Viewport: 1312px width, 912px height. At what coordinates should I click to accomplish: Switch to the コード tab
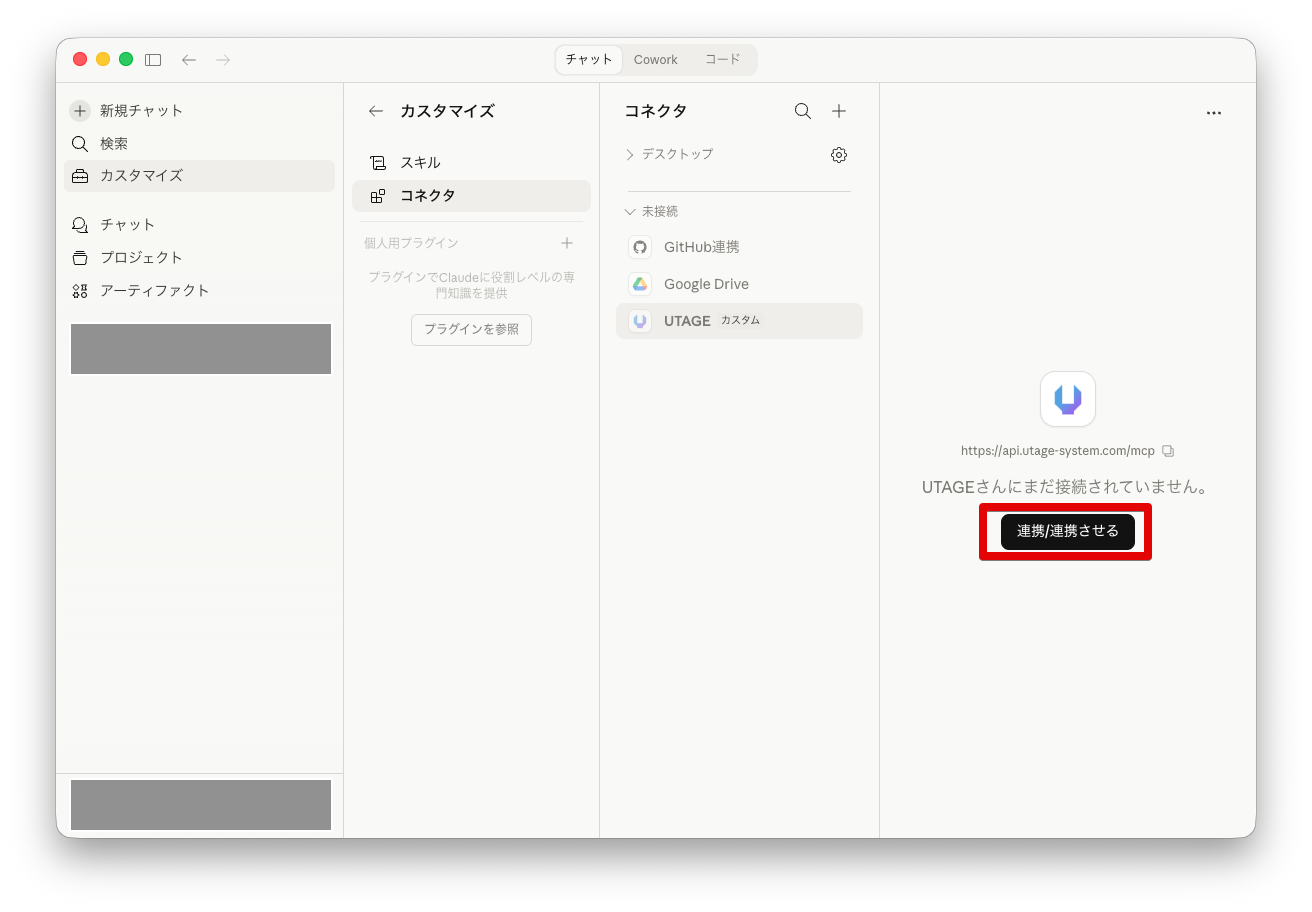(722, 60)
